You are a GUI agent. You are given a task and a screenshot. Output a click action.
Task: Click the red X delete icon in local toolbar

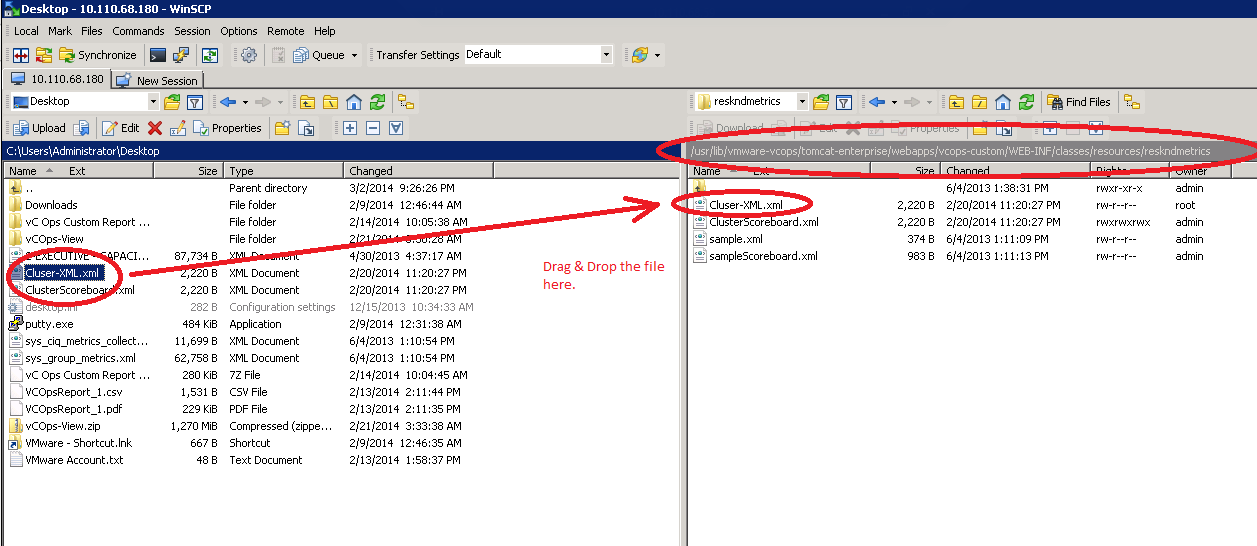coord(155,128)
